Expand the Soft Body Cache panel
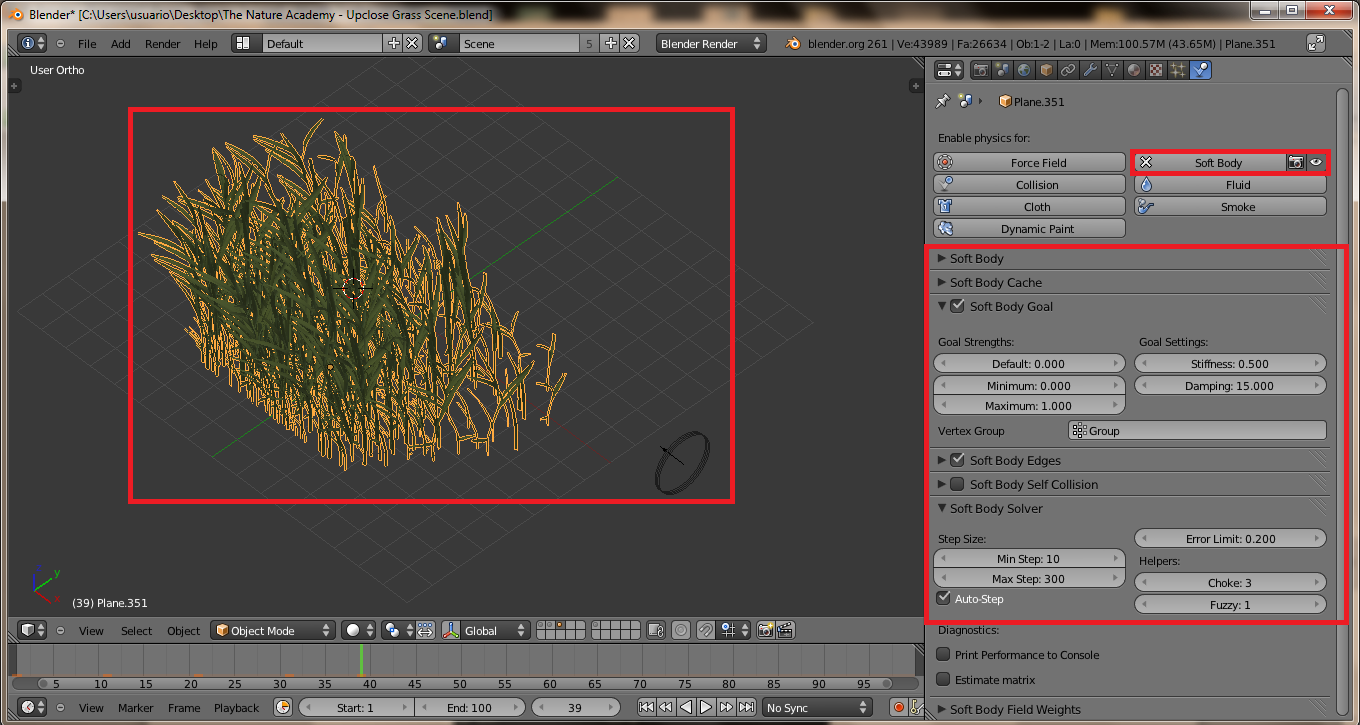Viewport: 1360px width, 725px height. click(x=995, y=282)
